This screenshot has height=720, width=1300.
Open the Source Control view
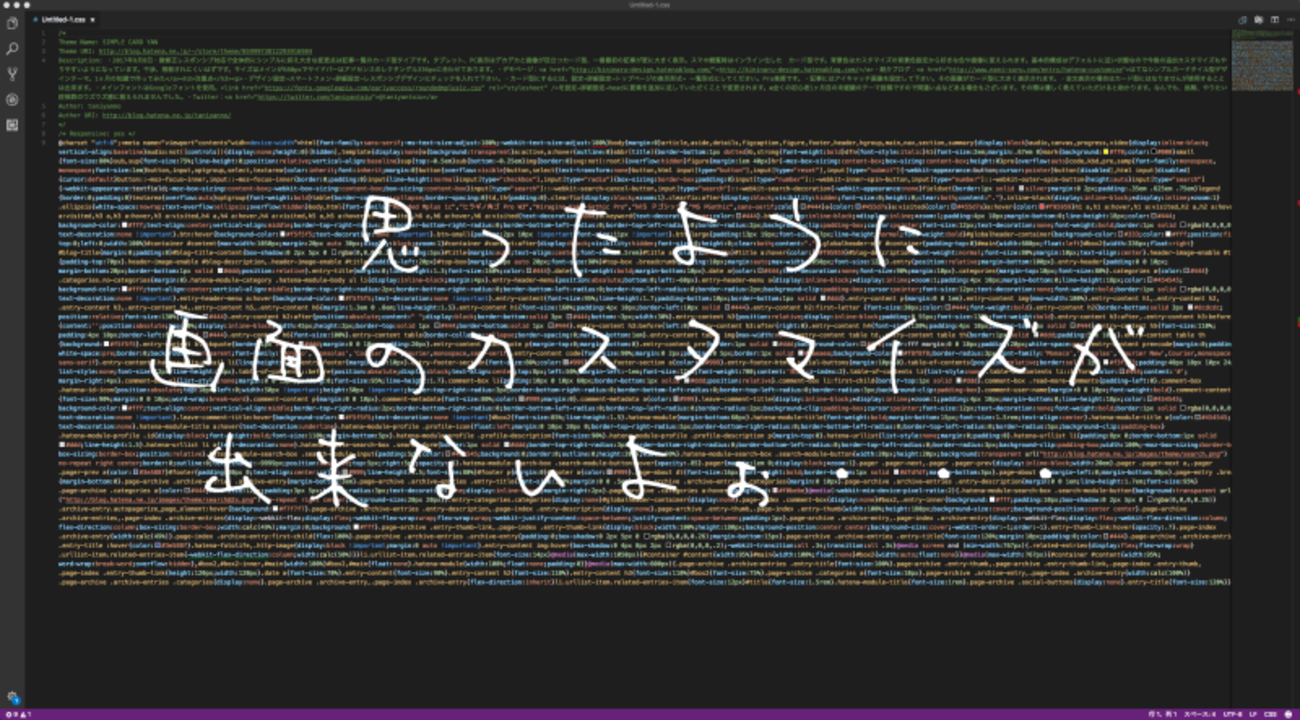pyautogui.click(x=12, y=74)
